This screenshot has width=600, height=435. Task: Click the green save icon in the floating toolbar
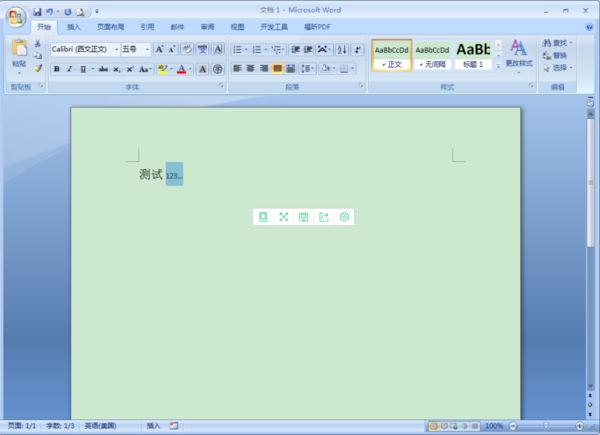click(303, 217)
